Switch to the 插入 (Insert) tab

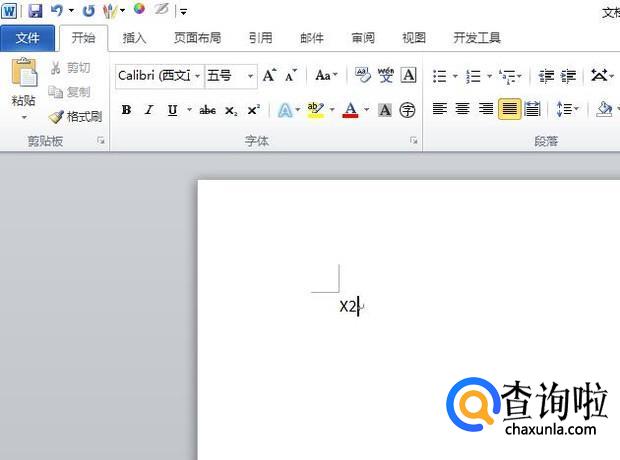(134, 38)
